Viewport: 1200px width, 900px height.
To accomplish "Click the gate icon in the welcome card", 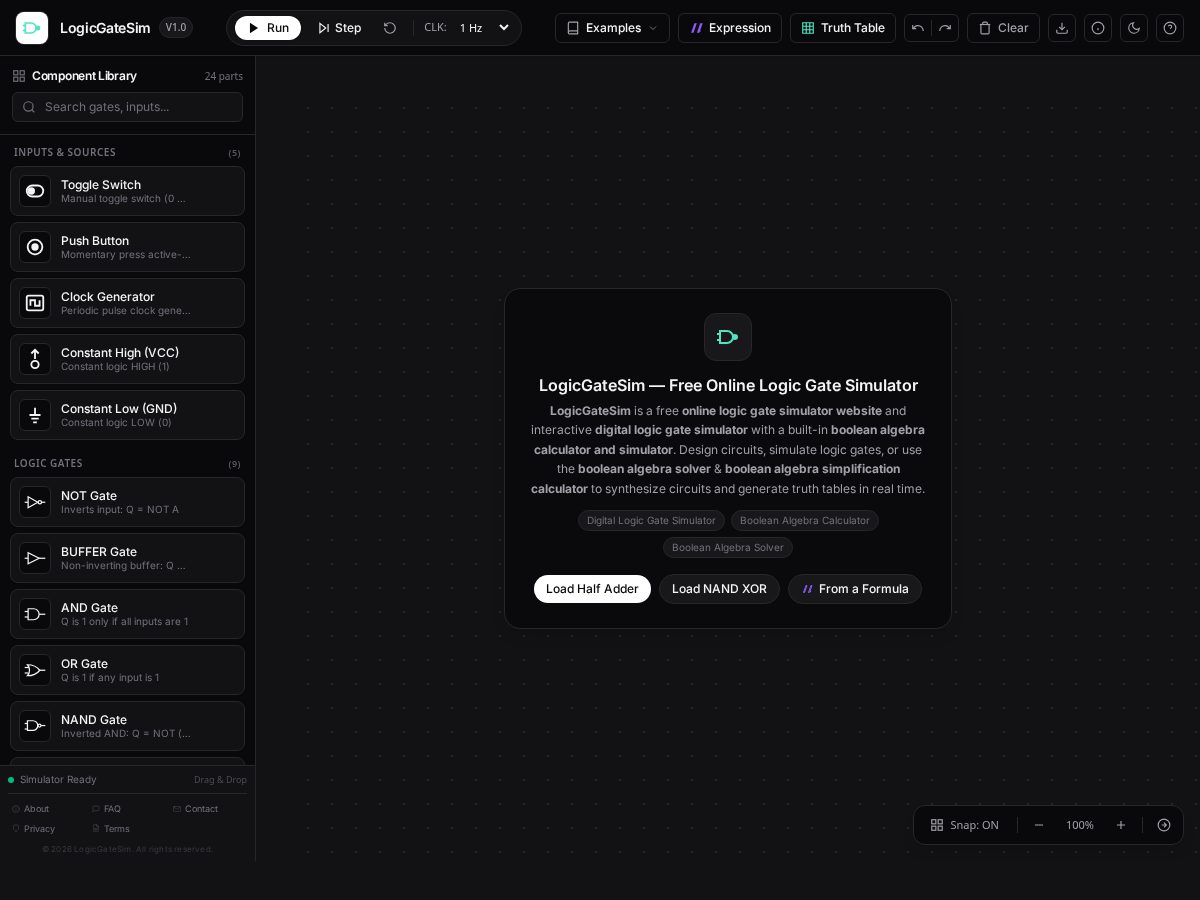I will [728, 337].
